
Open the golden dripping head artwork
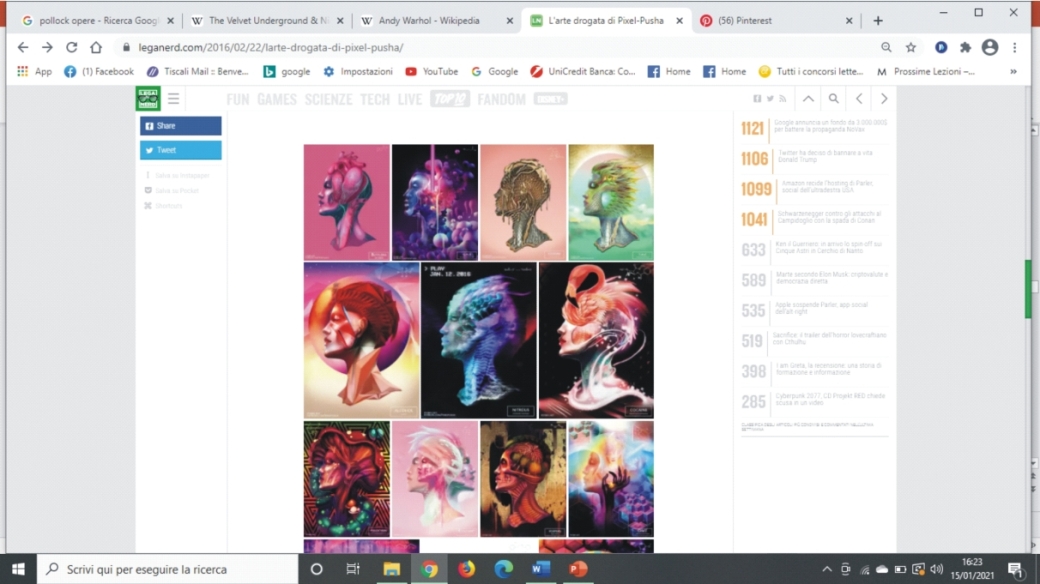coord(523,202)
